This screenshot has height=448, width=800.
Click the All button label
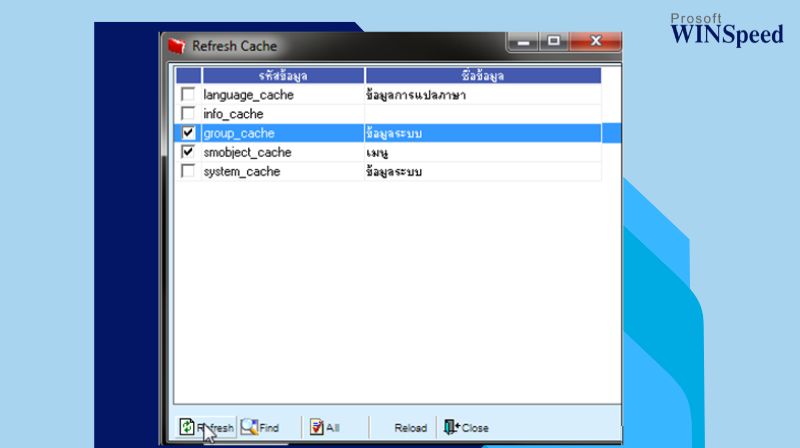(333, 428)
